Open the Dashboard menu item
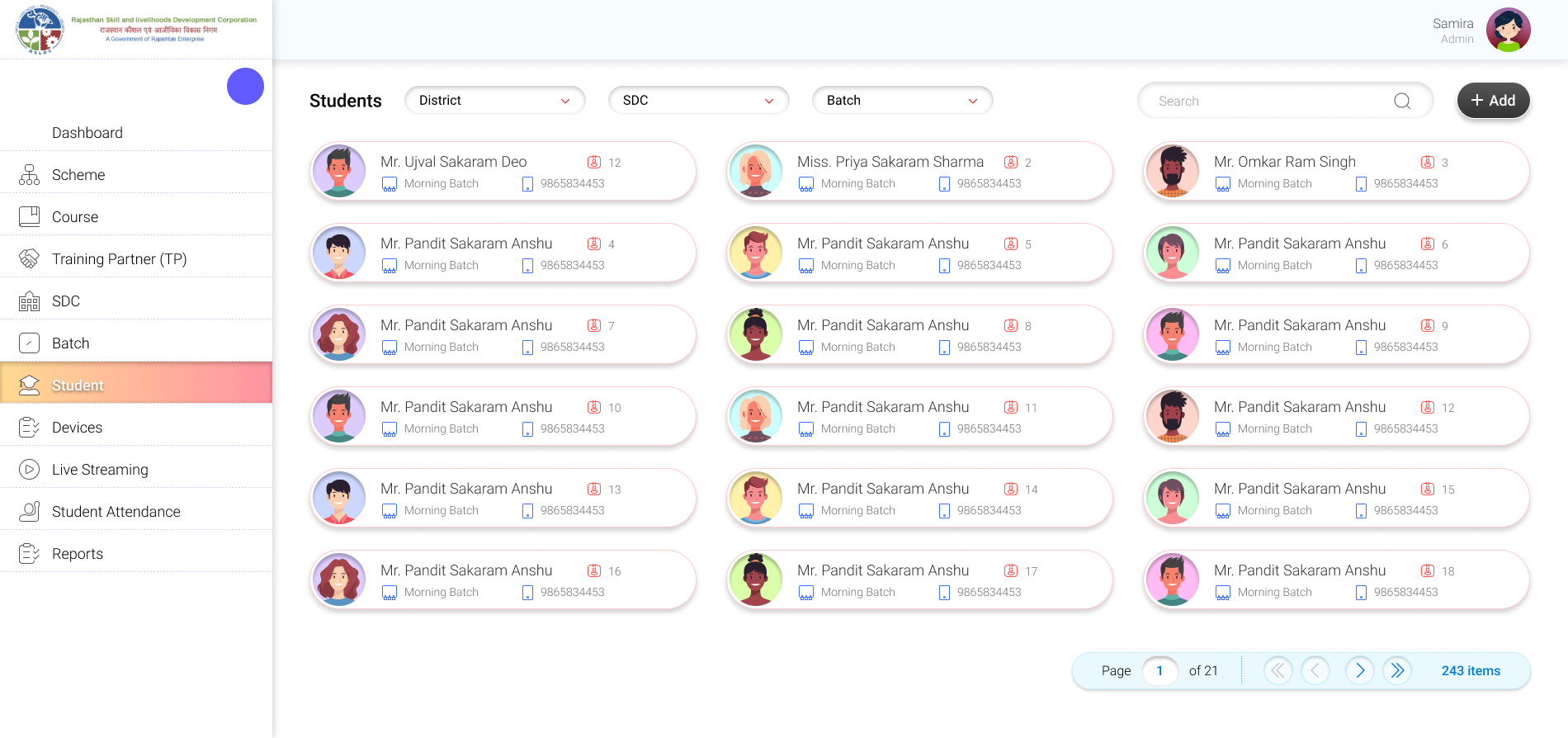This screenshot has width=1568, height=738. pyautogui.click(x=87, y=133)
